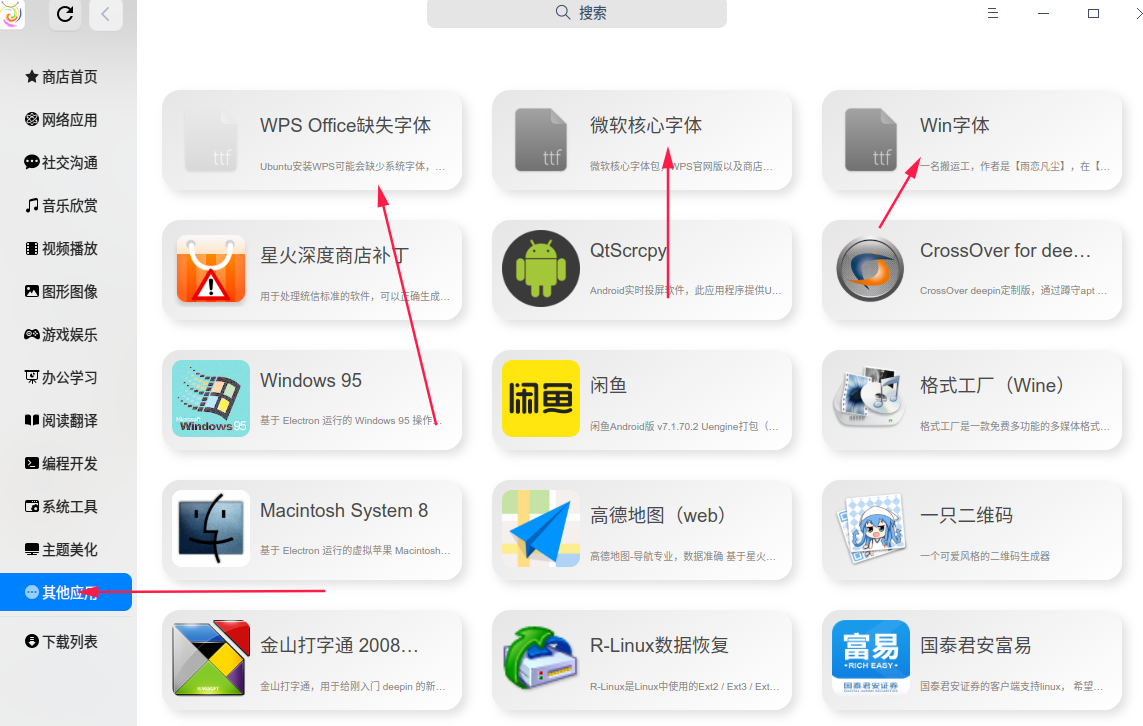The width and height of the screenshot is (1143, 726).
Task: Click the 闲鱼 app thumbnail
Action: click(540, 399)
